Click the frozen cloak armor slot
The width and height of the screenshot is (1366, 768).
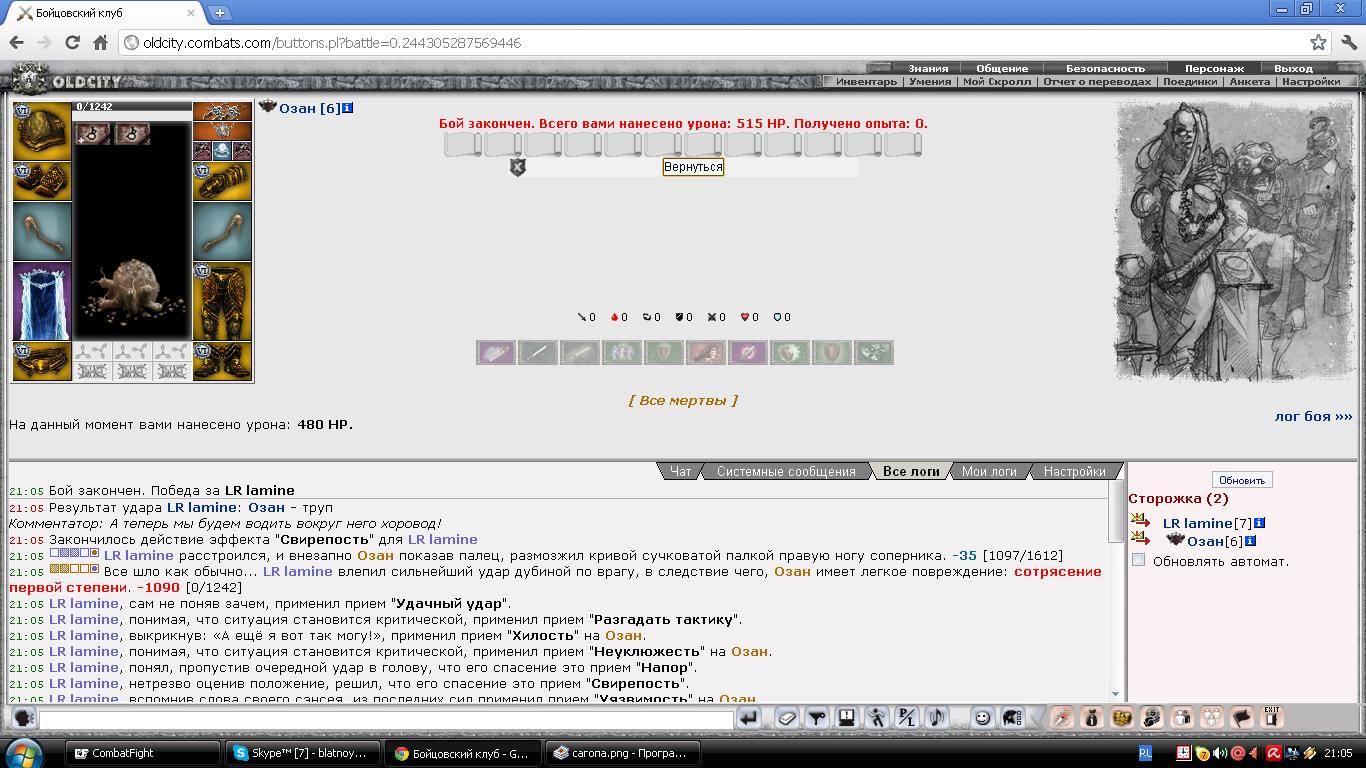tap(42, 302)
